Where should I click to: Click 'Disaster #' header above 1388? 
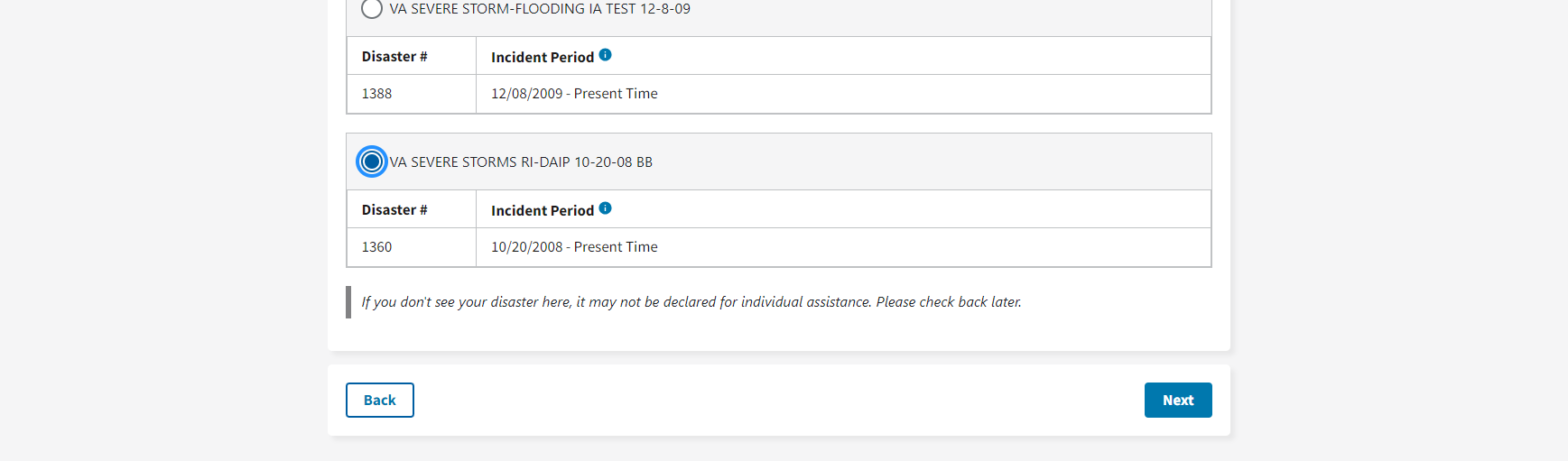coord(394,57)
